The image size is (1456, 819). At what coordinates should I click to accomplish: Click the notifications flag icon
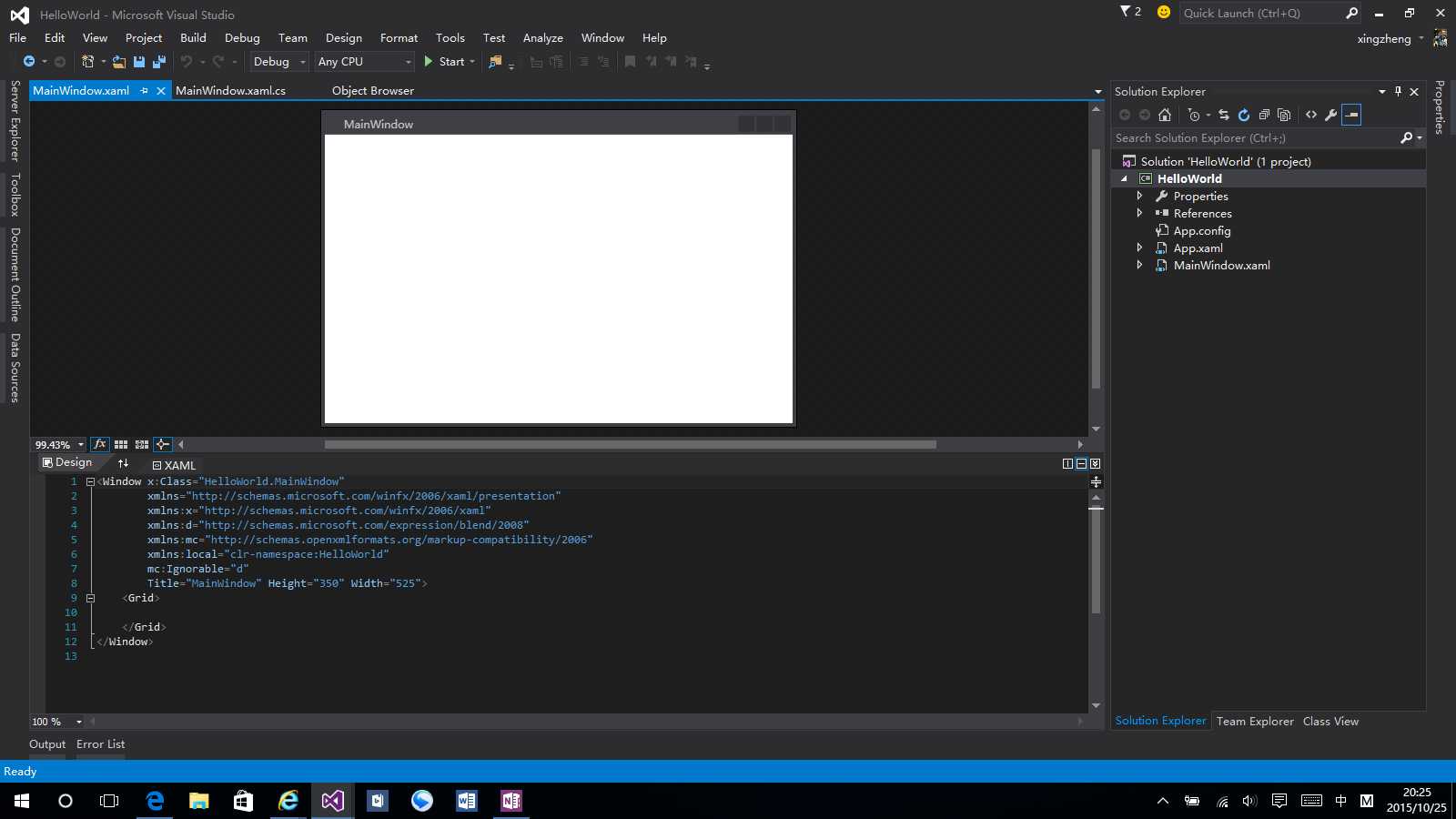click(1126, 12)
